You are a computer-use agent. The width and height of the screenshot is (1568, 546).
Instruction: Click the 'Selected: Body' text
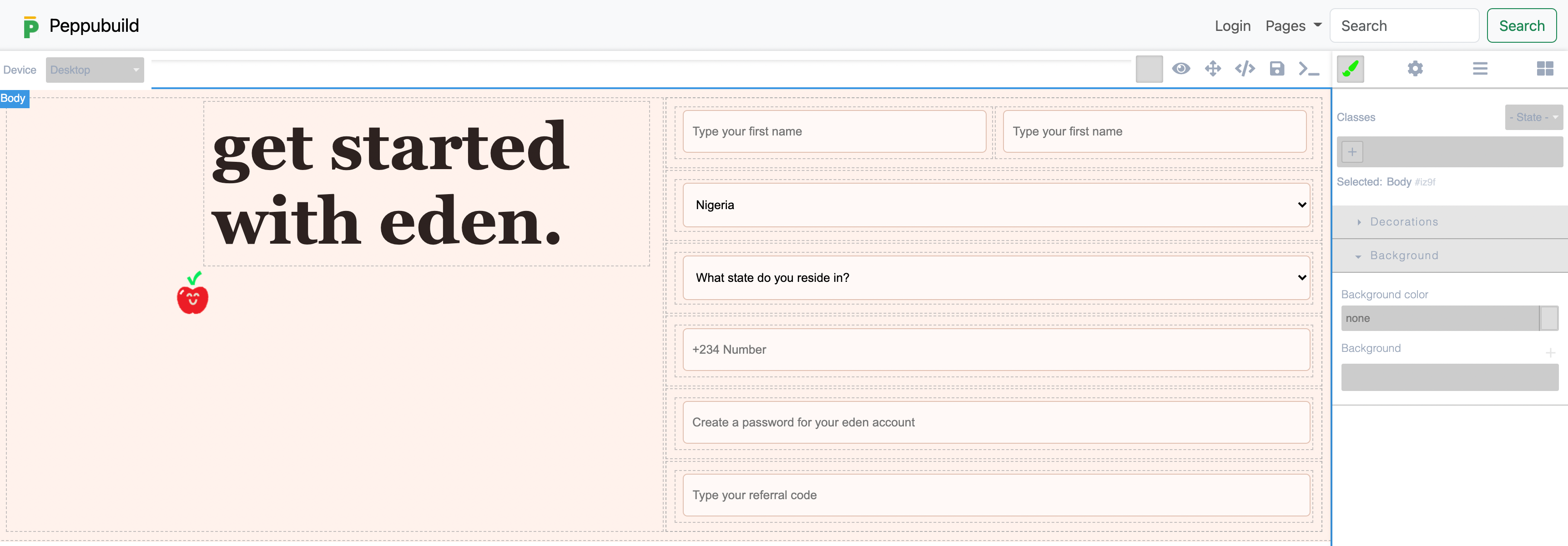1373,182
